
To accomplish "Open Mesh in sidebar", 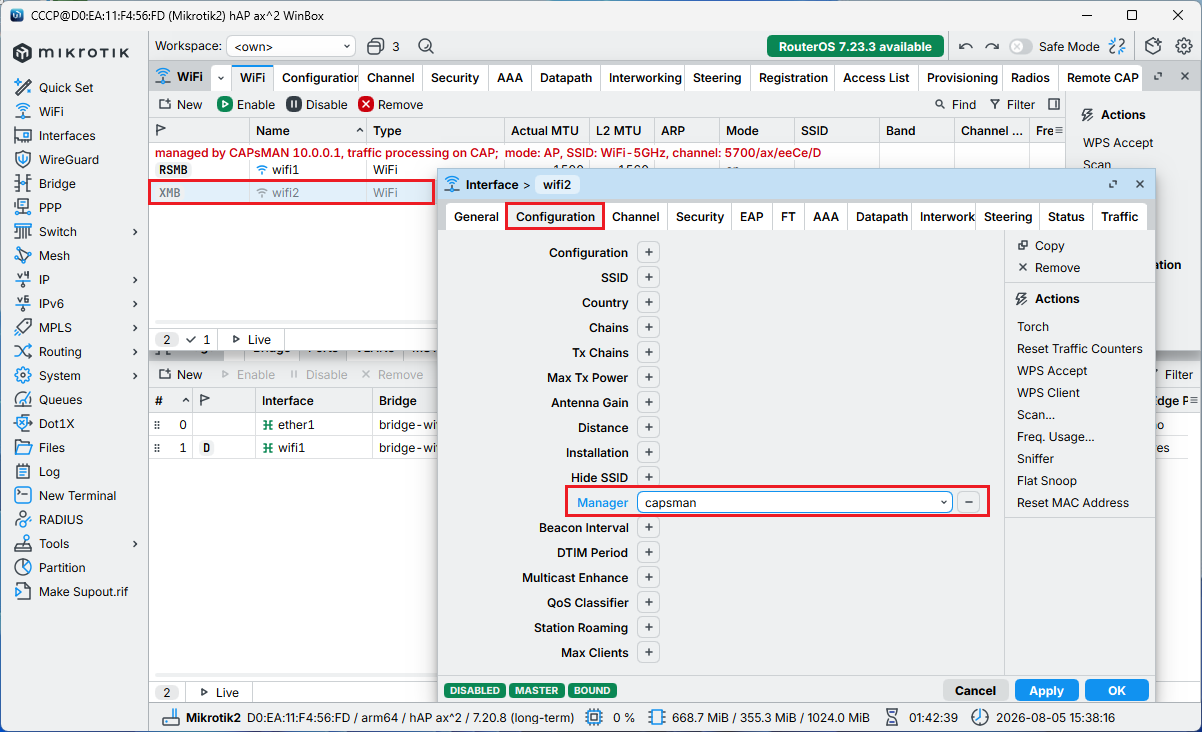I will point(54,255).
